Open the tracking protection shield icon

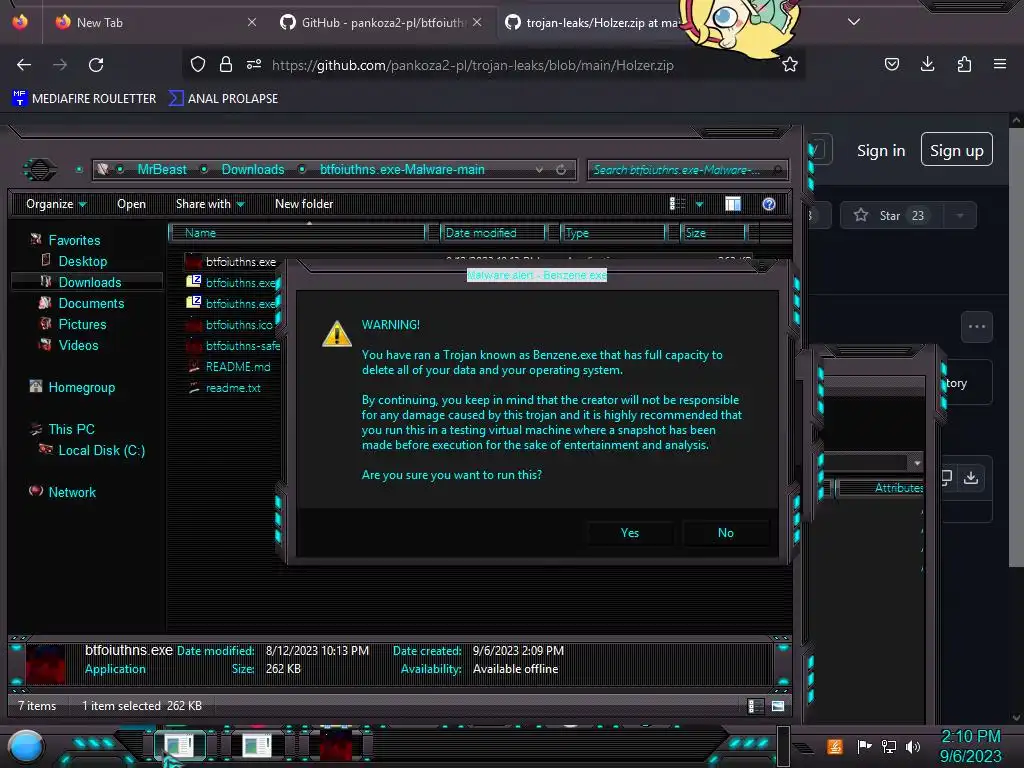pos(198,64)
